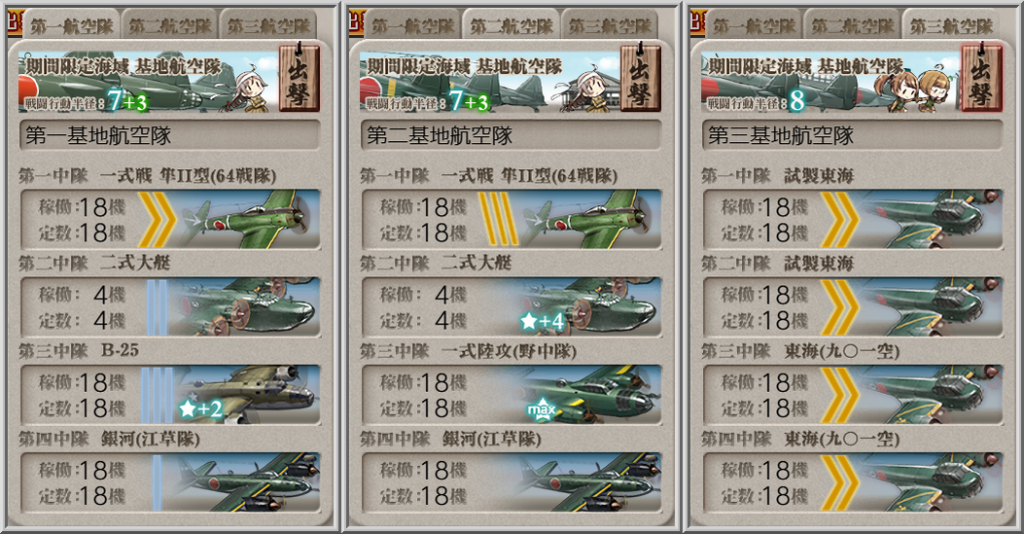Toggle 出撃 tag on 第一基地航空隊 panel
The width and height of the screenshot is (1024, 534).
pos(299,77)
